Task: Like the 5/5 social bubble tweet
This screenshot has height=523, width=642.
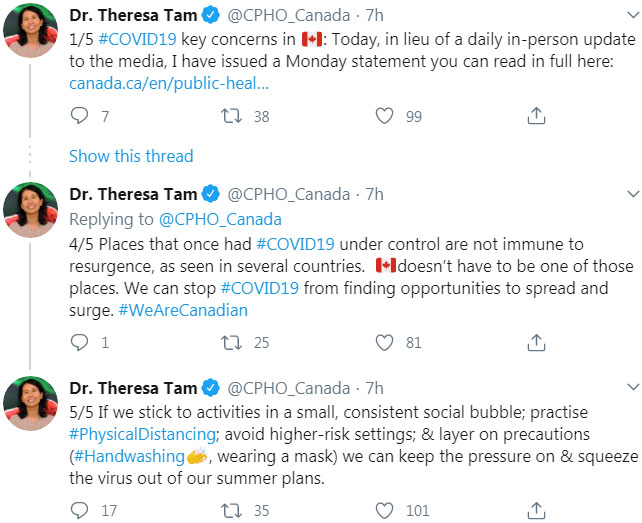Action: [x=383, y=510]
